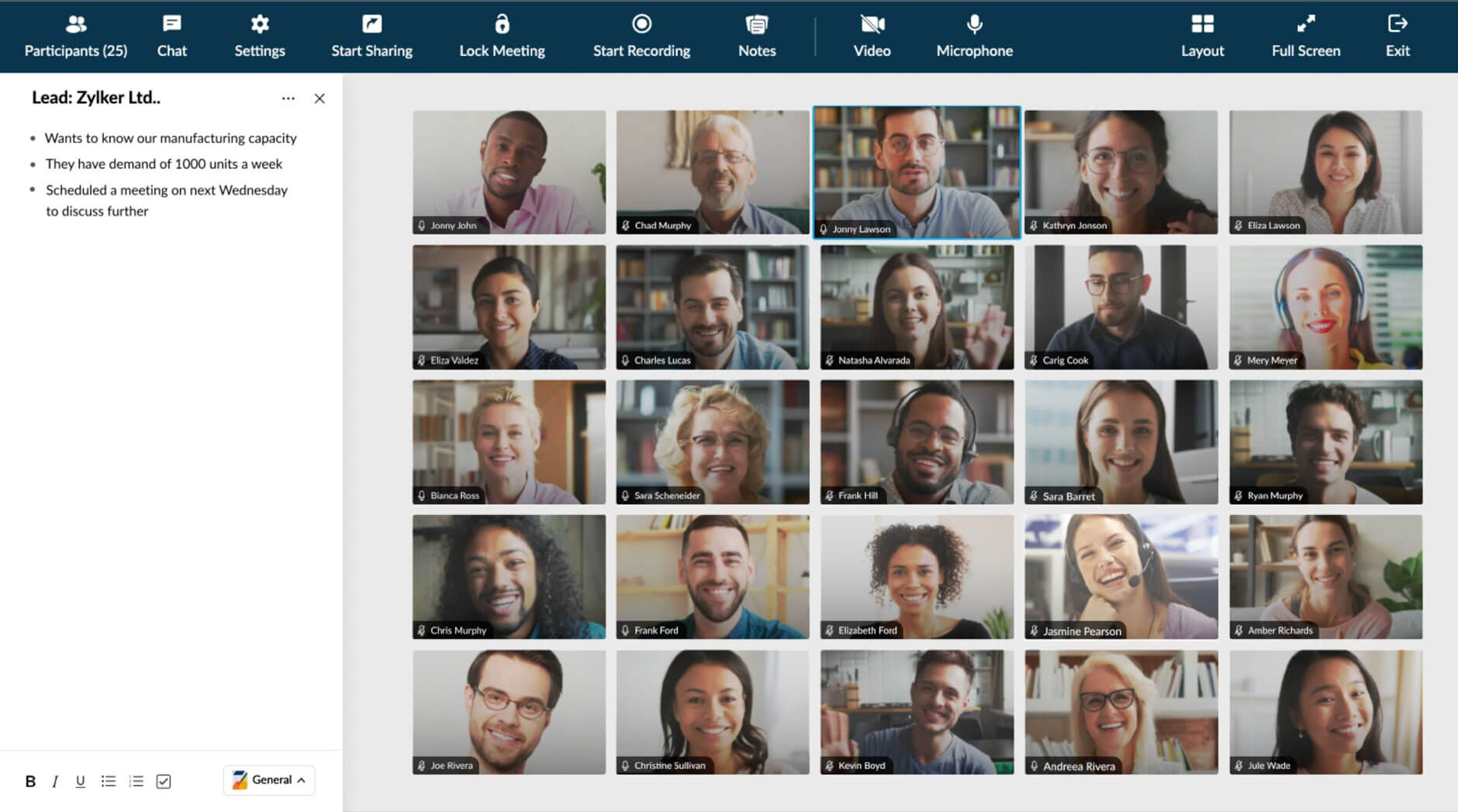1458x812 pixels.
Task: Toggle your Video camera on
Action: coord(872,35)
